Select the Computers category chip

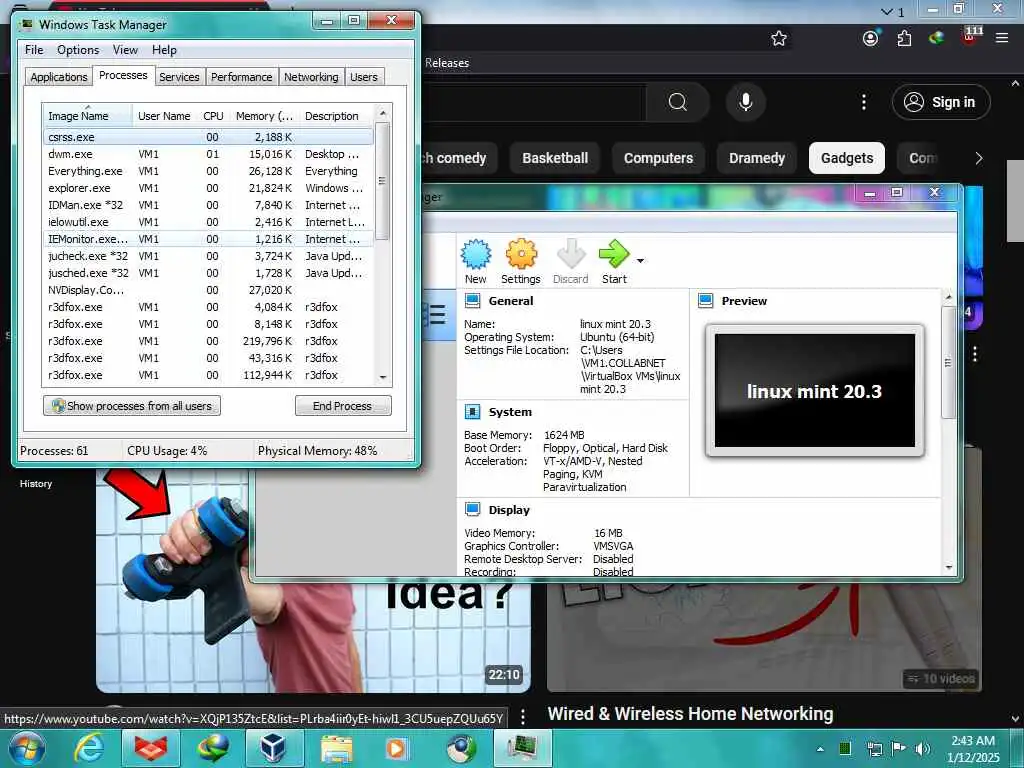658,158
